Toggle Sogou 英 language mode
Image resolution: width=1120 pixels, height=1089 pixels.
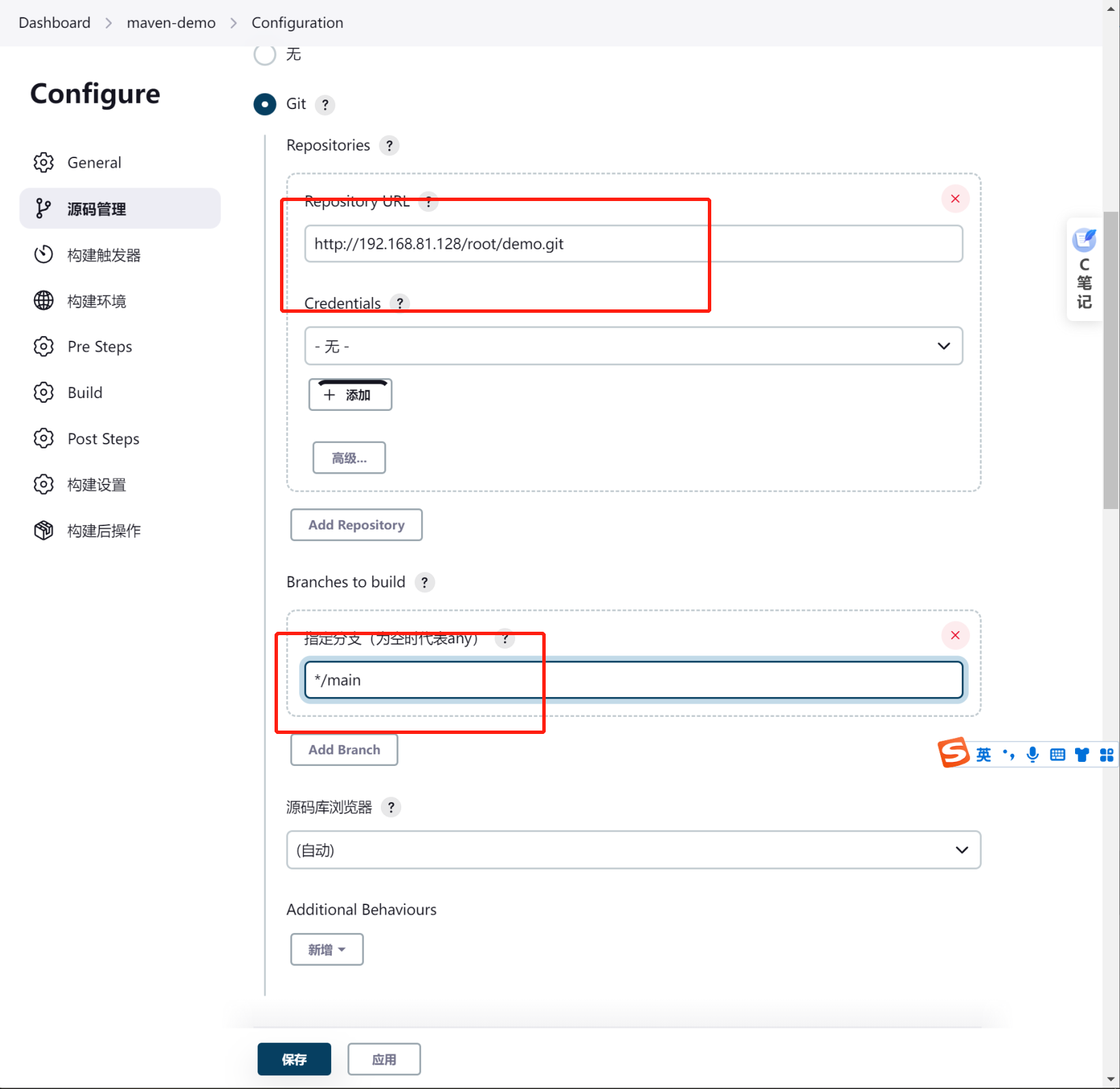click(983, 754)
